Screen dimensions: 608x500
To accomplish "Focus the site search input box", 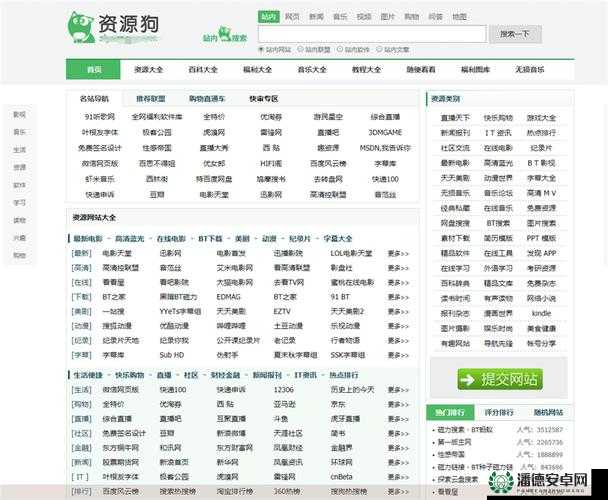I will (372, 34).
